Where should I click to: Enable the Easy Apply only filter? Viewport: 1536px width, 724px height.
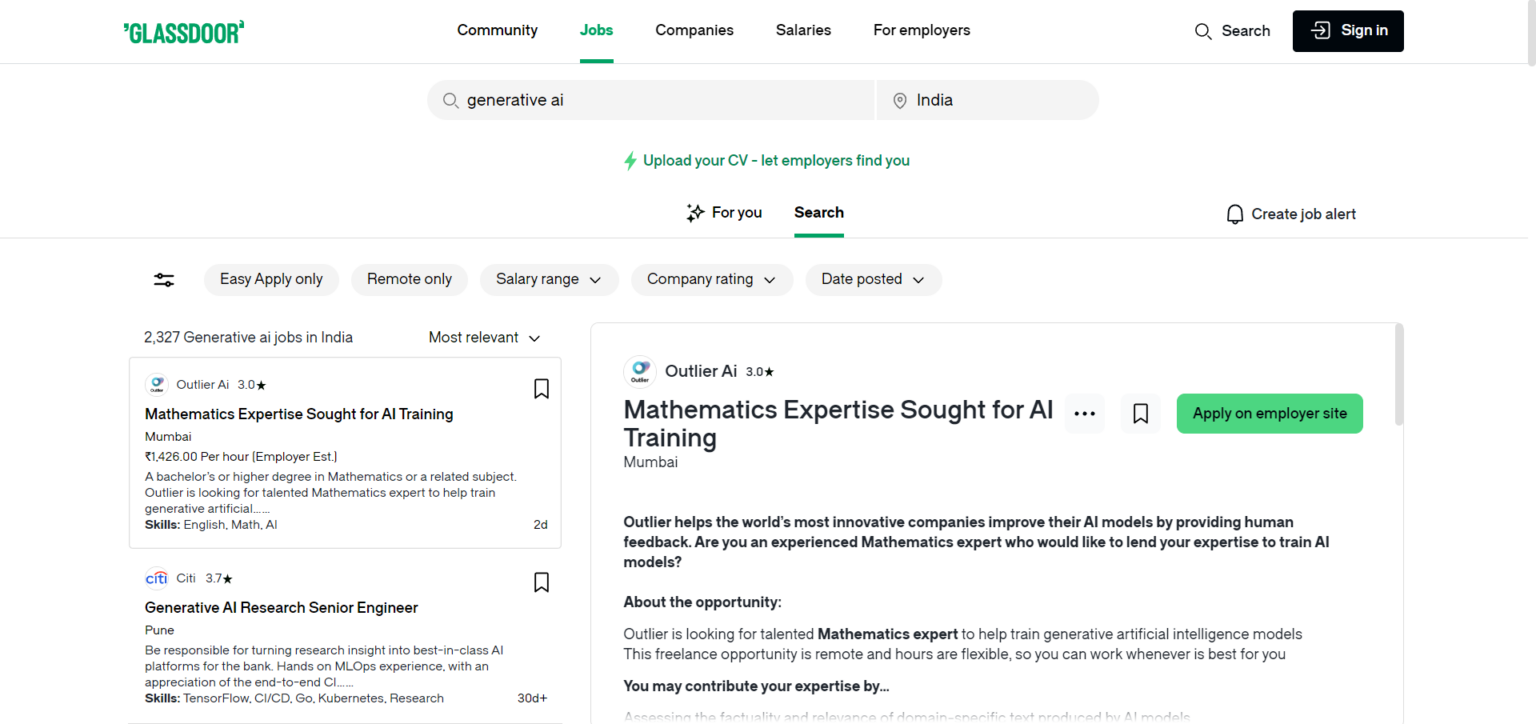pyautogui.click(x=271, y=280)
